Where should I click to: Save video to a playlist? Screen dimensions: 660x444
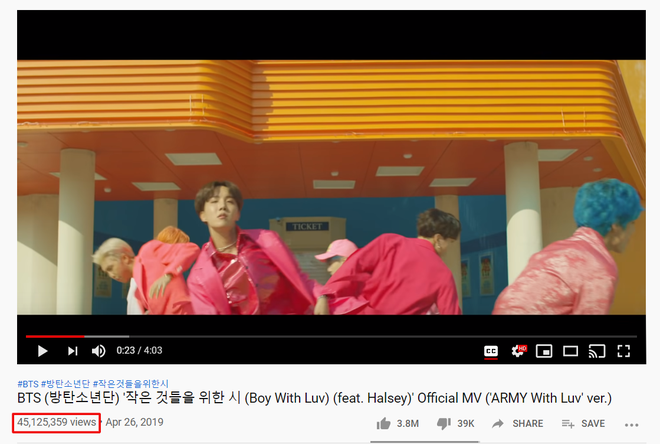tap(583, 423)
